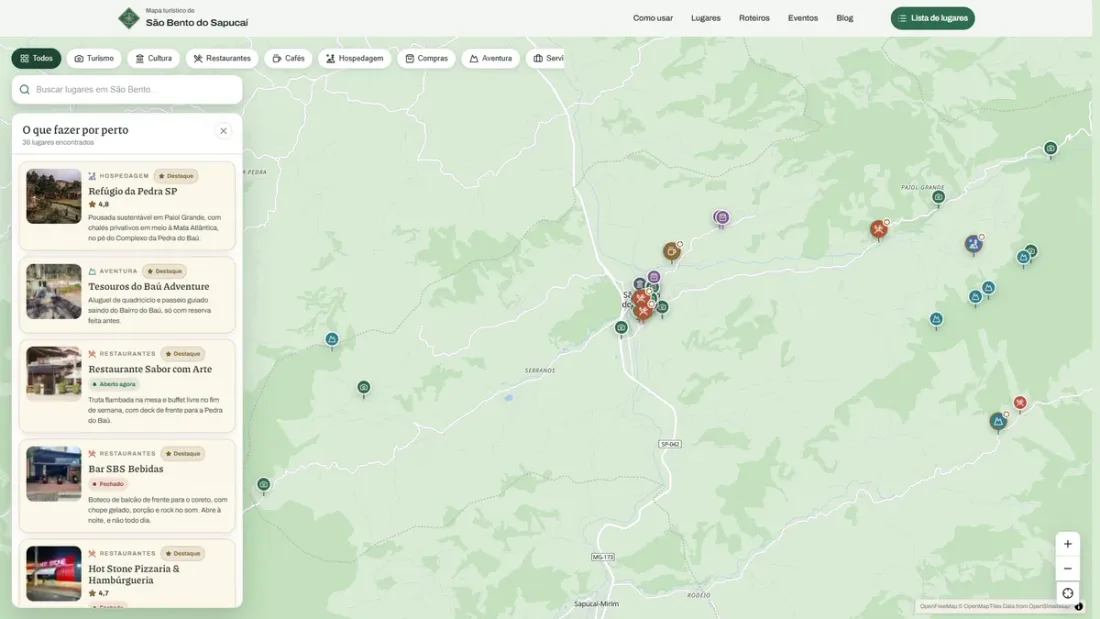Open the 'Como usar' nav item

click(652, 18)
